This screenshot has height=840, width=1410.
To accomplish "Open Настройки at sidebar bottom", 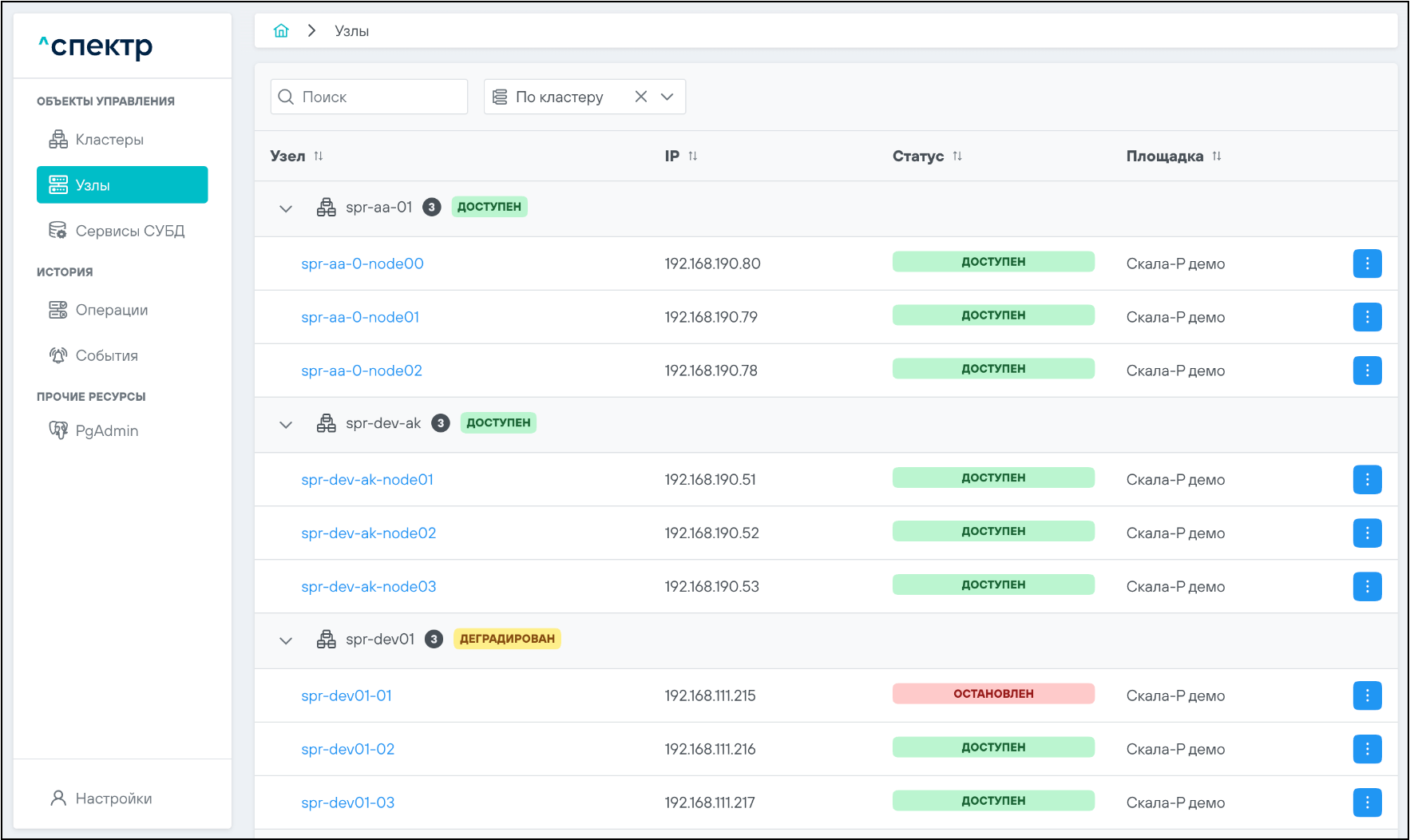I will point(113,798).
